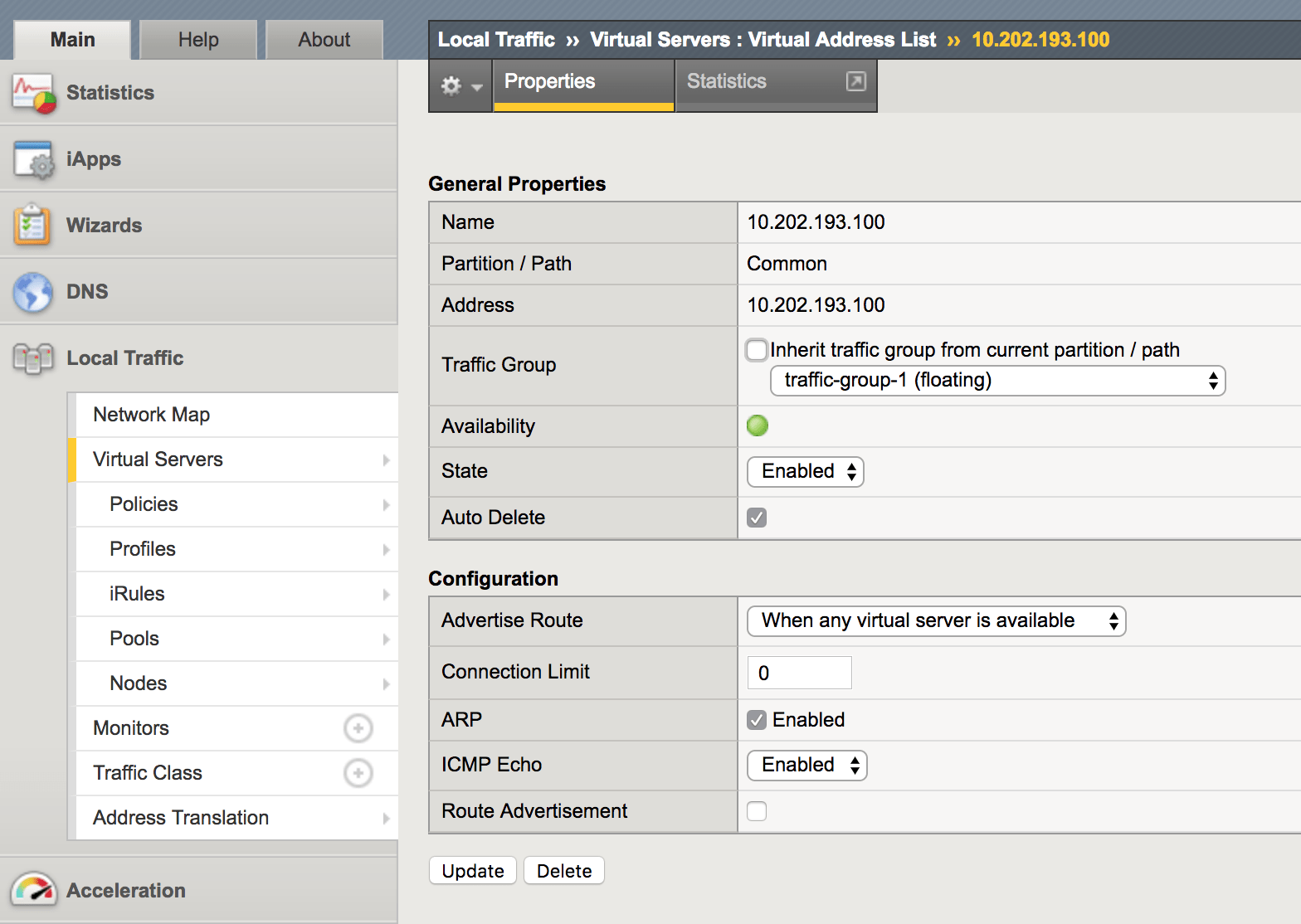The image size is (1301, 924).
Task: Open iRules menu item
Action: pos(237,594)
